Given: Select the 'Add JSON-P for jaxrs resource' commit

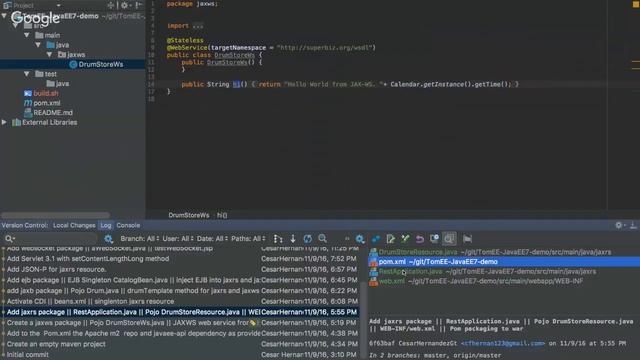Looking at the screenshot, I should click(x=180, y=269).
